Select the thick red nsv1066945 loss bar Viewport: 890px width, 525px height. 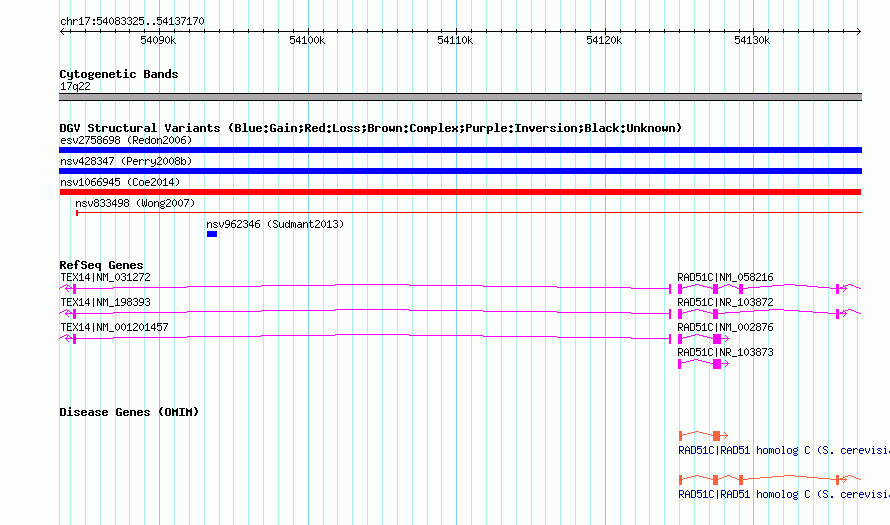click(460, 192)
